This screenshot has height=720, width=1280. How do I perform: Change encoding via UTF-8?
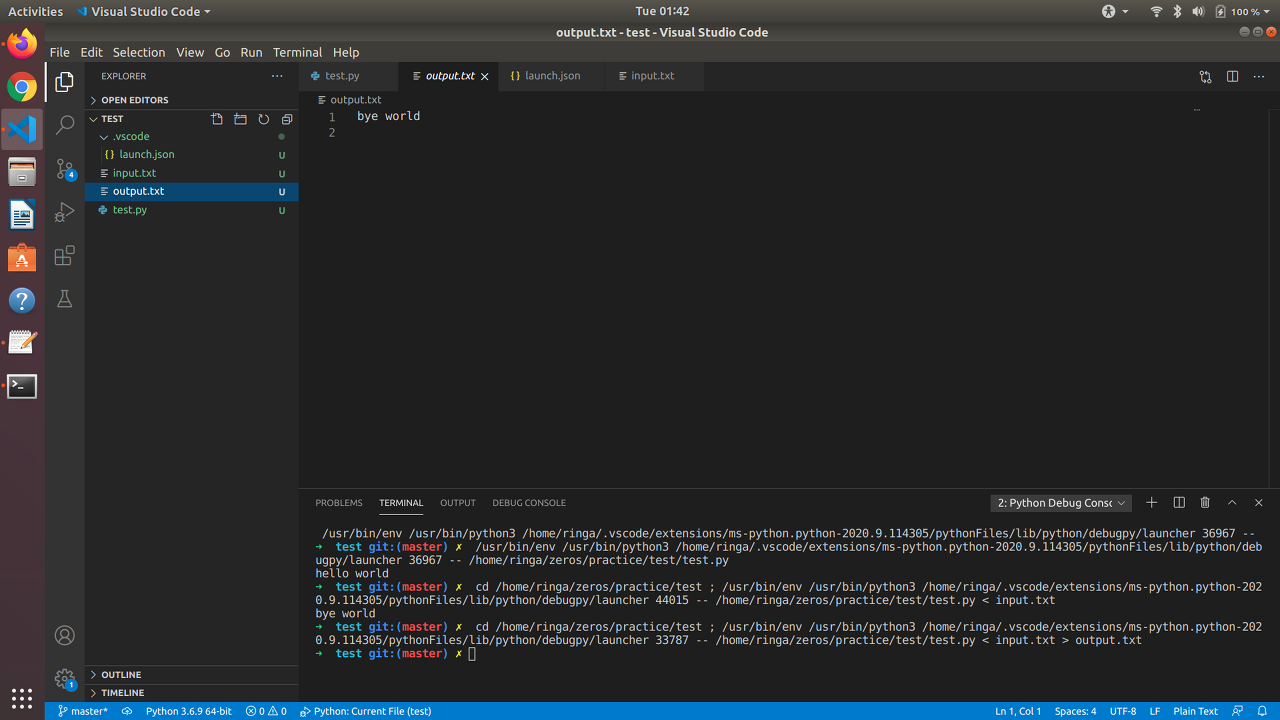point(1123,711)
